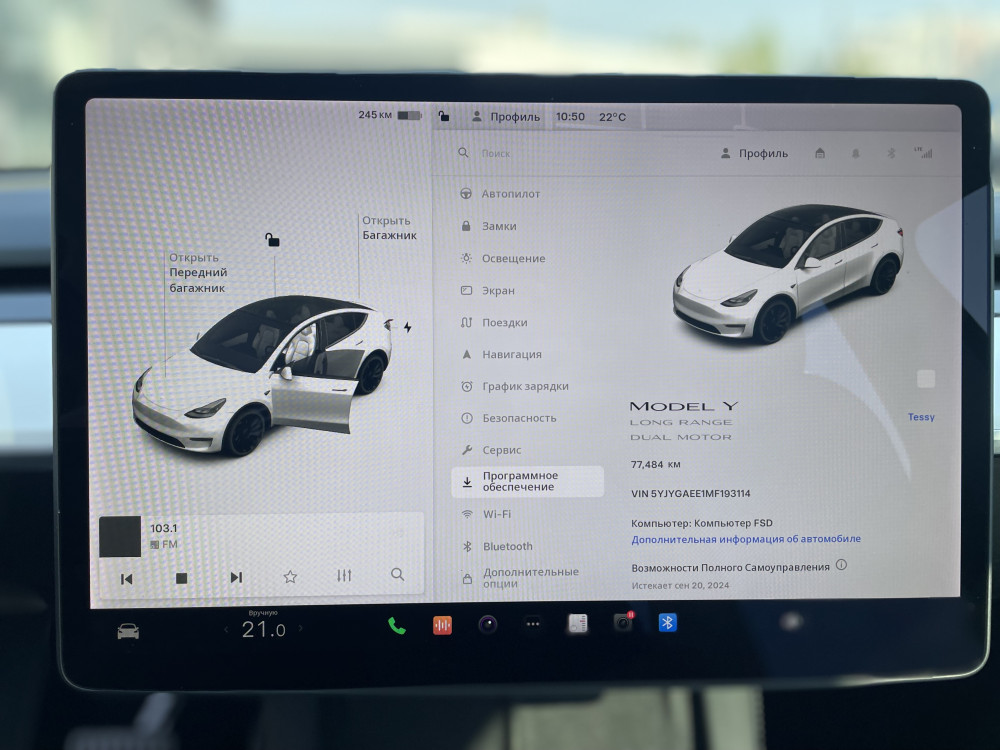
Task: Tap the 103.1 FM station artwork
Action: pos(120,537)
